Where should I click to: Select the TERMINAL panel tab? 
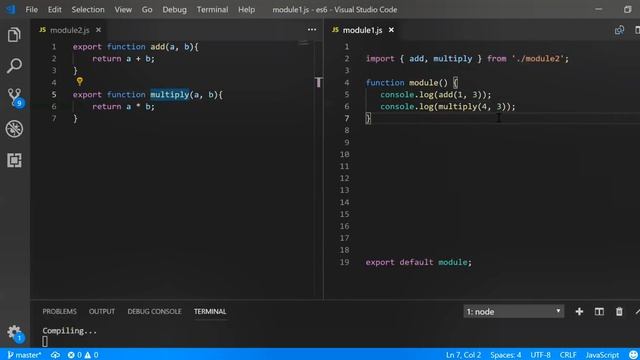tap(210, 311)
